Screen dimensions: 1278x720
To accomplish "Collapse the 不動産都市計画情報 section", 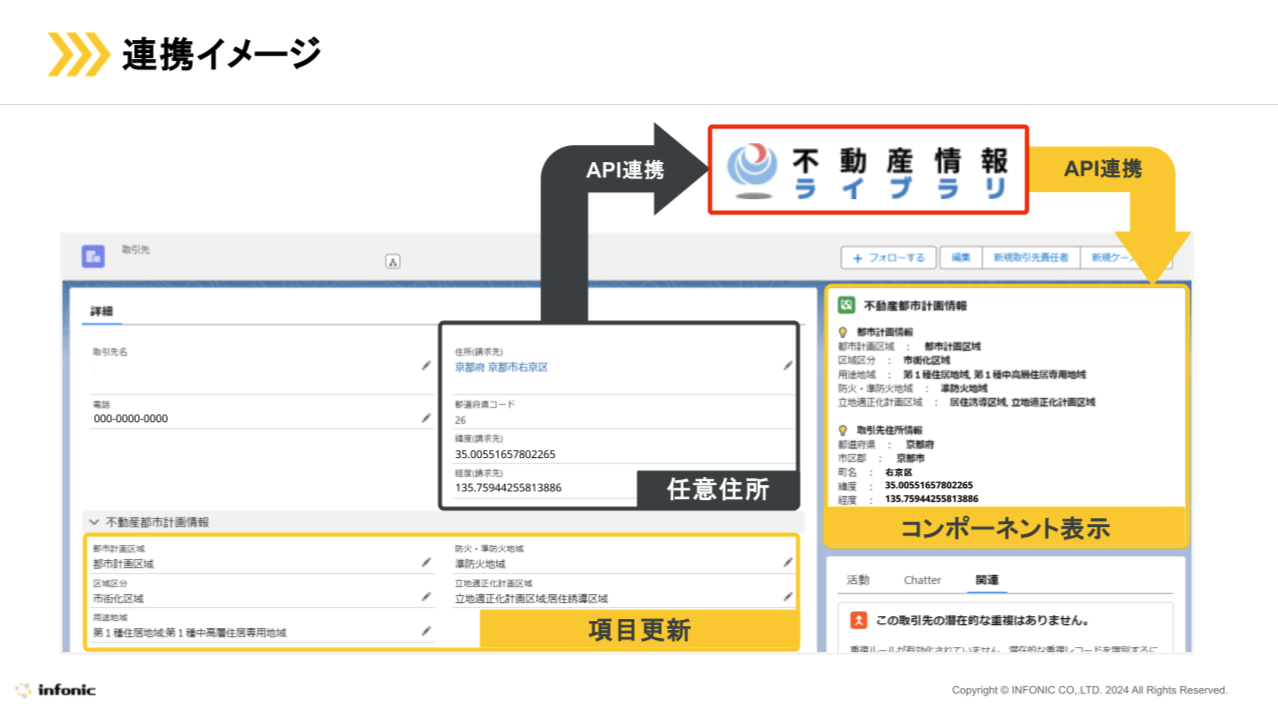I will click(x=94, y=522).
